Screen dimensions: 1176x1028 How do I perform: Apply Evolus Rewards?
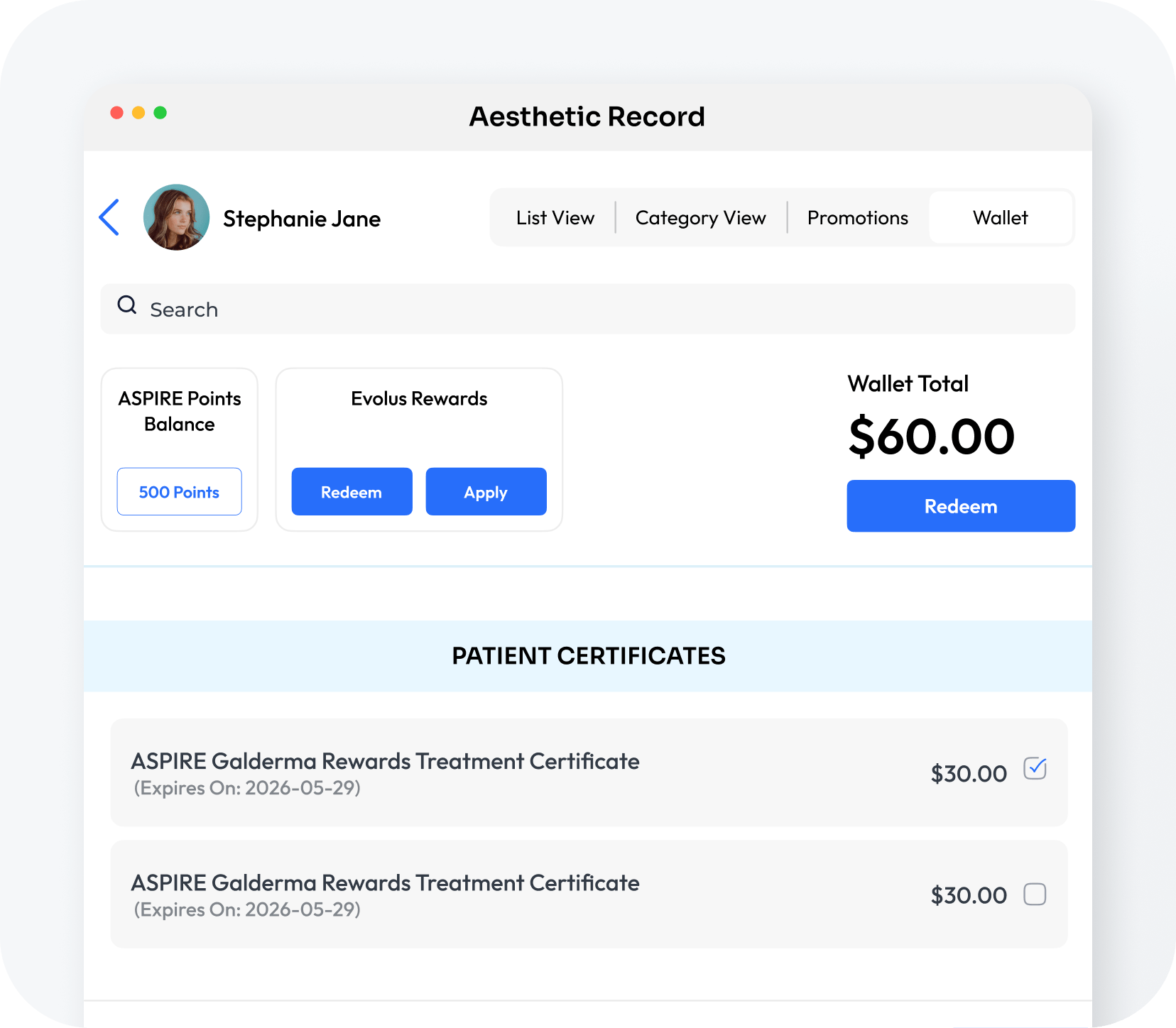click(x=486, y=491)
